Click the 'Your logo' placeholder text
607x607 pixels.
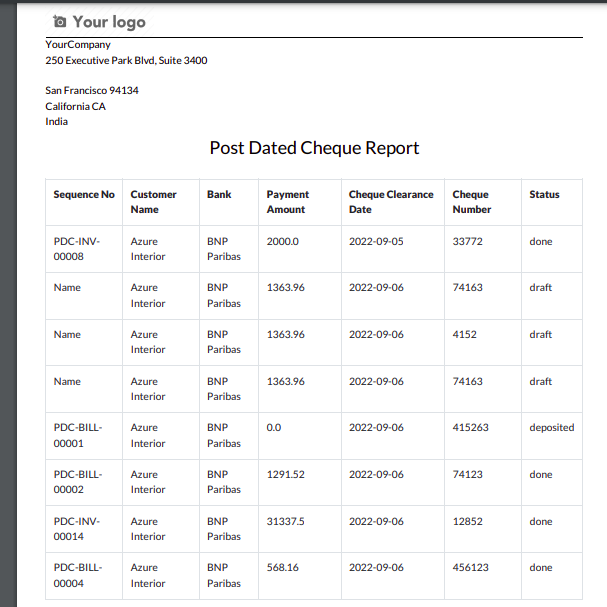109,22
